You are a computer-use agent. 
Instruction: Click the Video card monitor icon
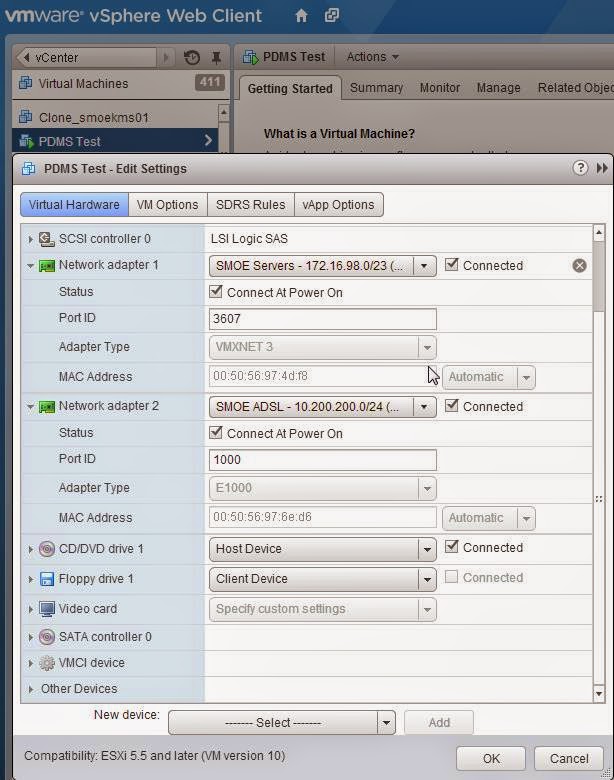47,609
